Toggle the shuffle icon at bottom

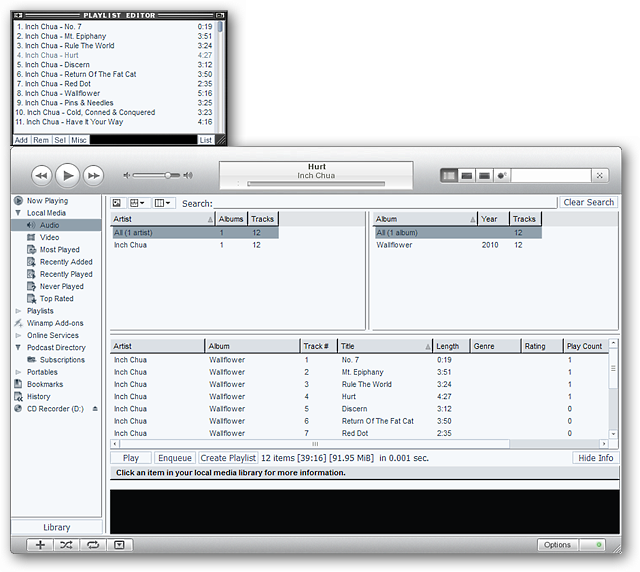(x=66, y=545)
